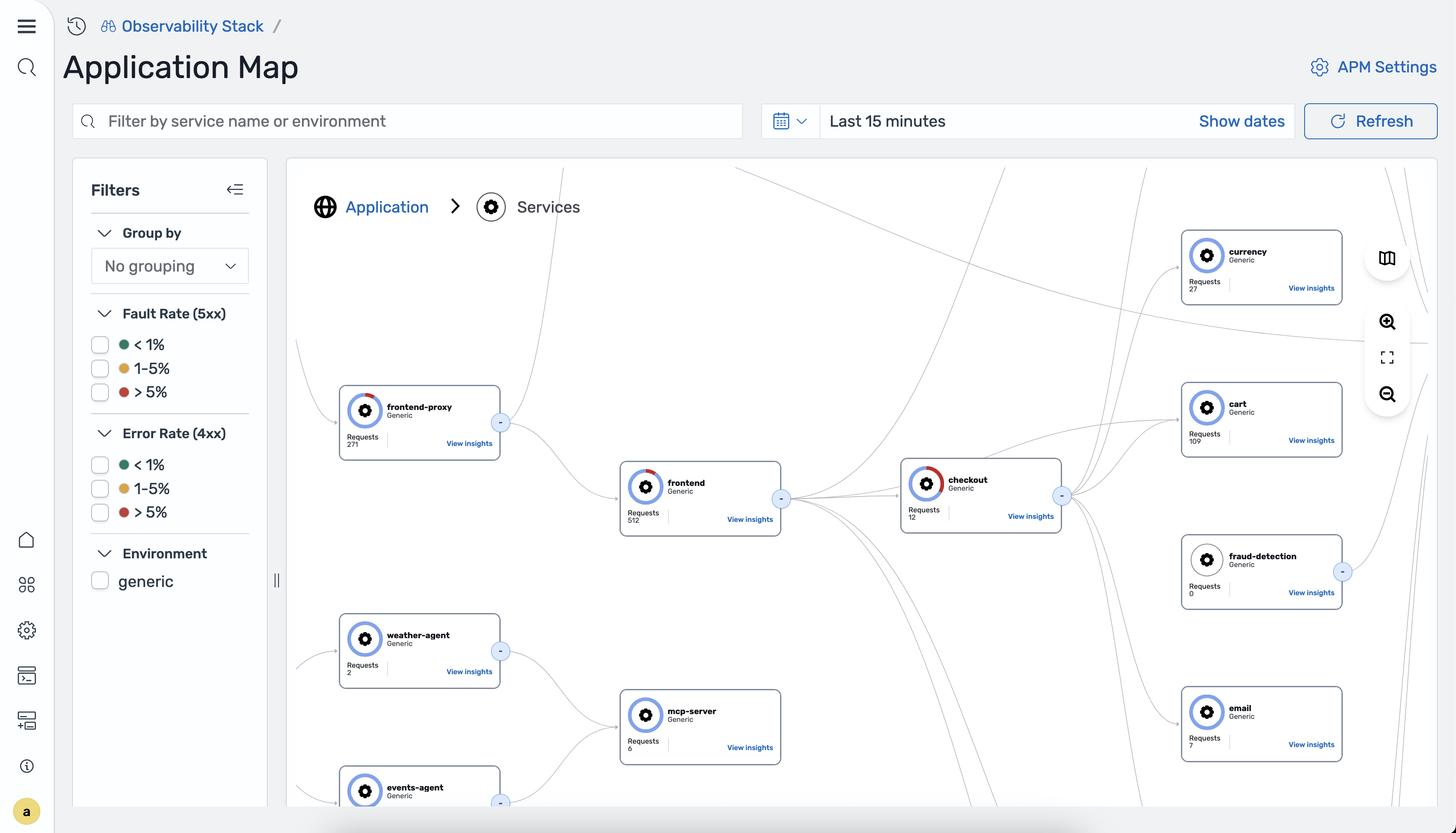This screenshot has width=1456, height=833.
Task: Collapse the Fault Rate (5xx) section
Action: (x=104, y=314)
